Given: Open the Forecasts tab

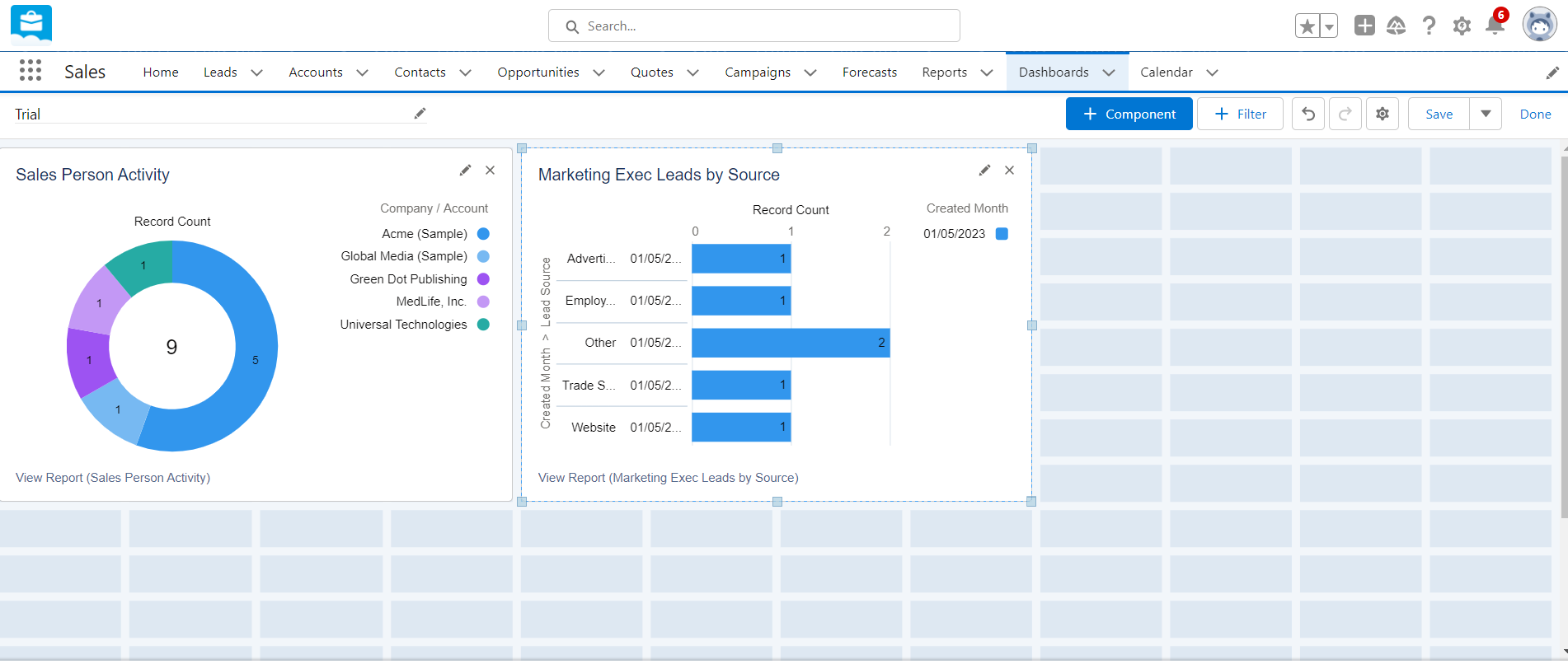Looking at the screenshot, I should [x=869, y=72].
